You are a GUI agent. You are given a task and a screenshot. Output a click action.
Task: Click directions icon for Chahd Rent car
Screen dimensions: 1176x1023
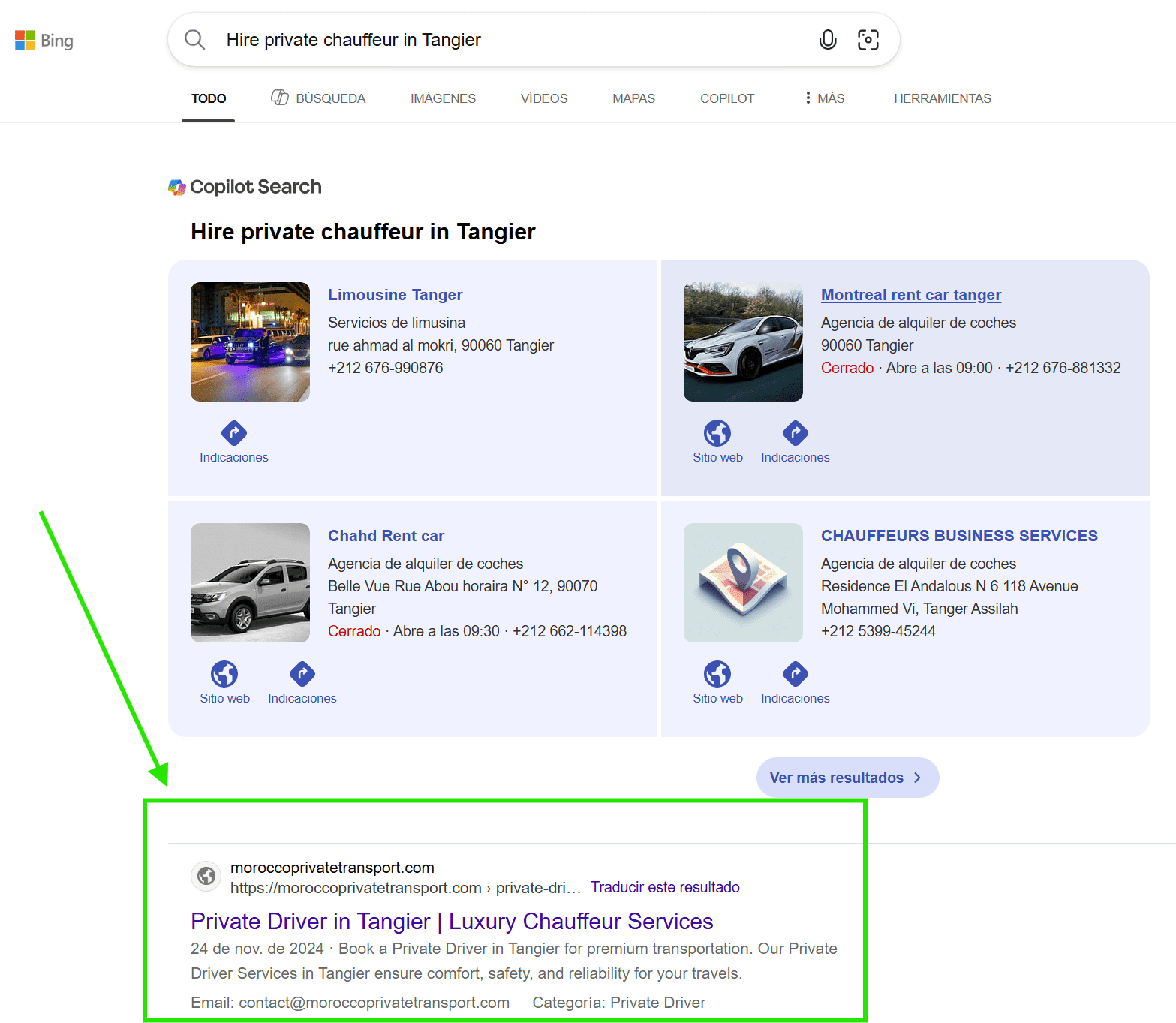click(302, 674)
